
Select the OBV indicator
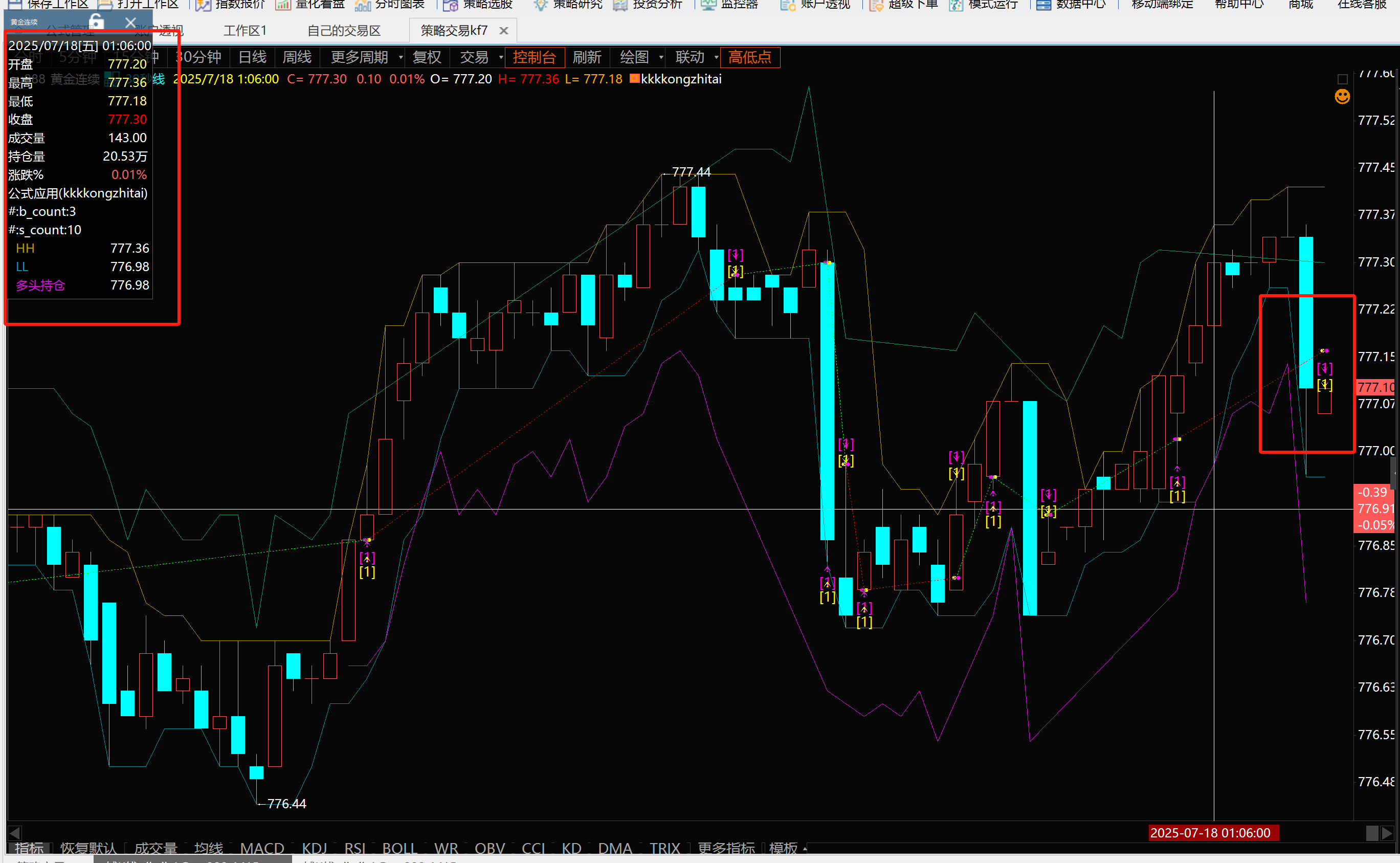(x=490, y=849)
